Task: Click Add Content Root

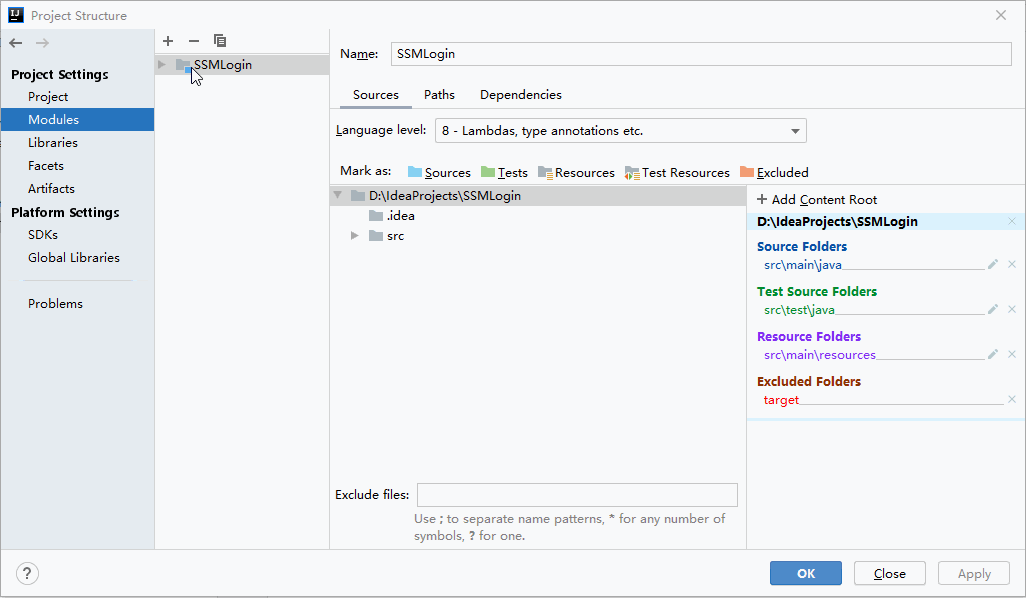Action: pyautogui.click(x=817, y=200)
